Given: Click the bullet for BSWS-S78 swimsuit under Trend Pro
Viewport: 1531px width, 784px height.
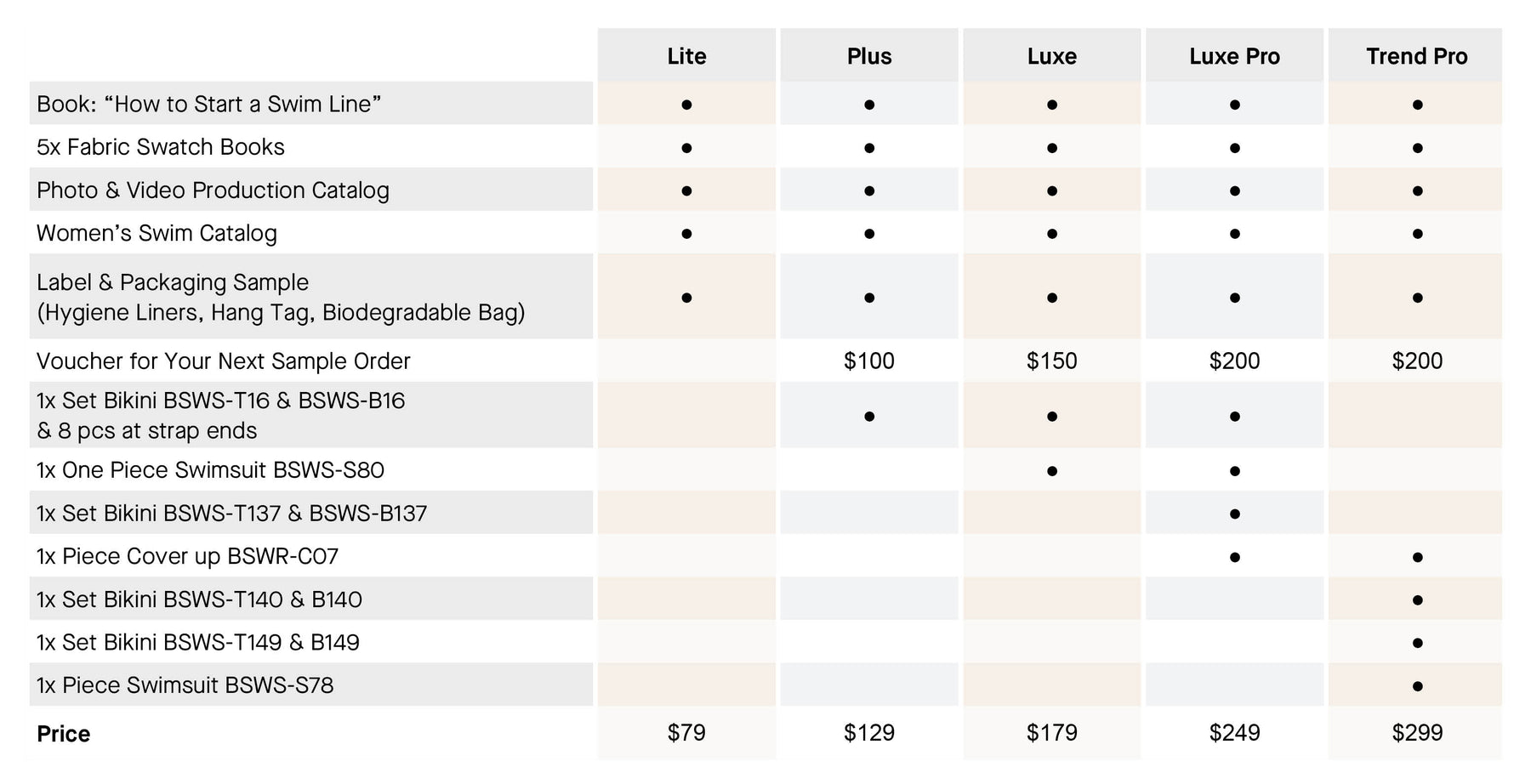Looking at the screenshot, I should (1417, 686).
